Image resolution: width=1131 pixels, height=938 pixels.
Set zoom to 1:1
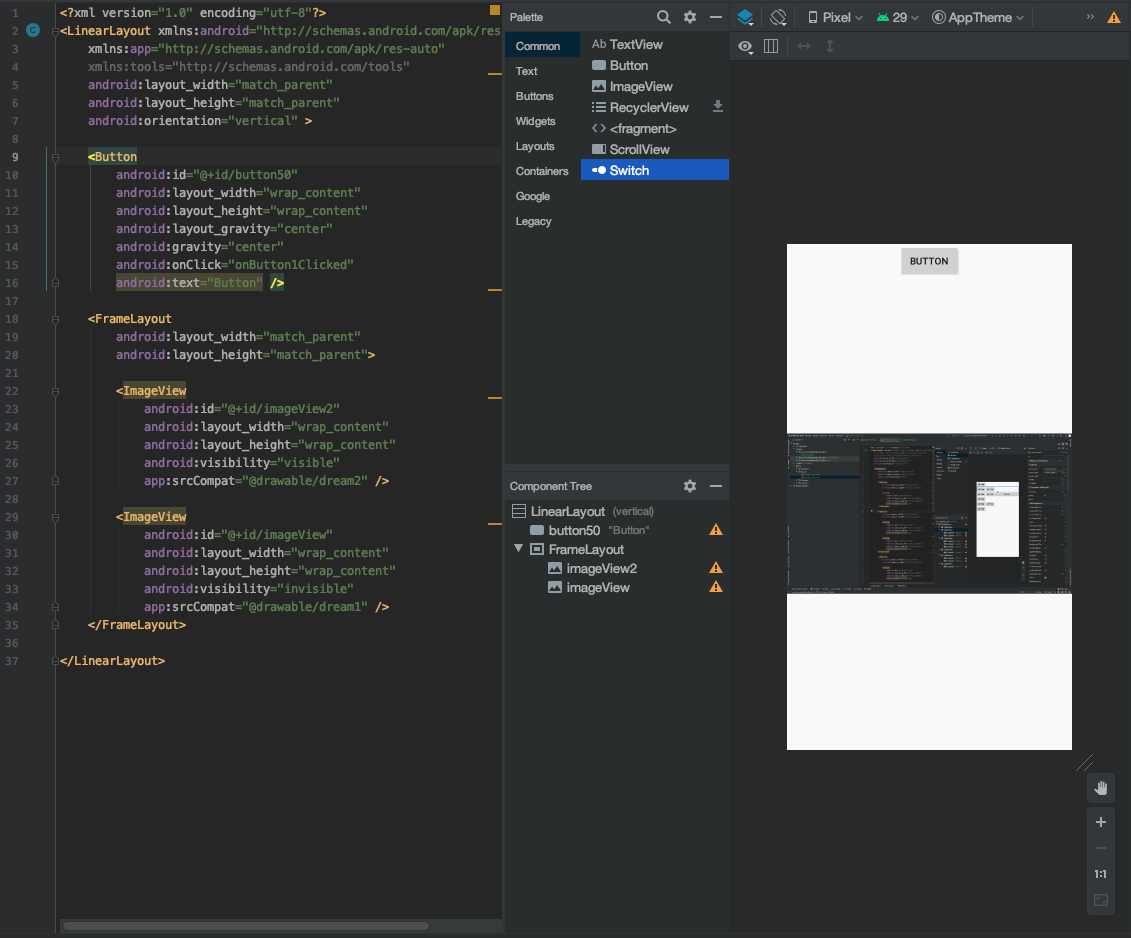pyautogui.click(x=1101, y=874)
